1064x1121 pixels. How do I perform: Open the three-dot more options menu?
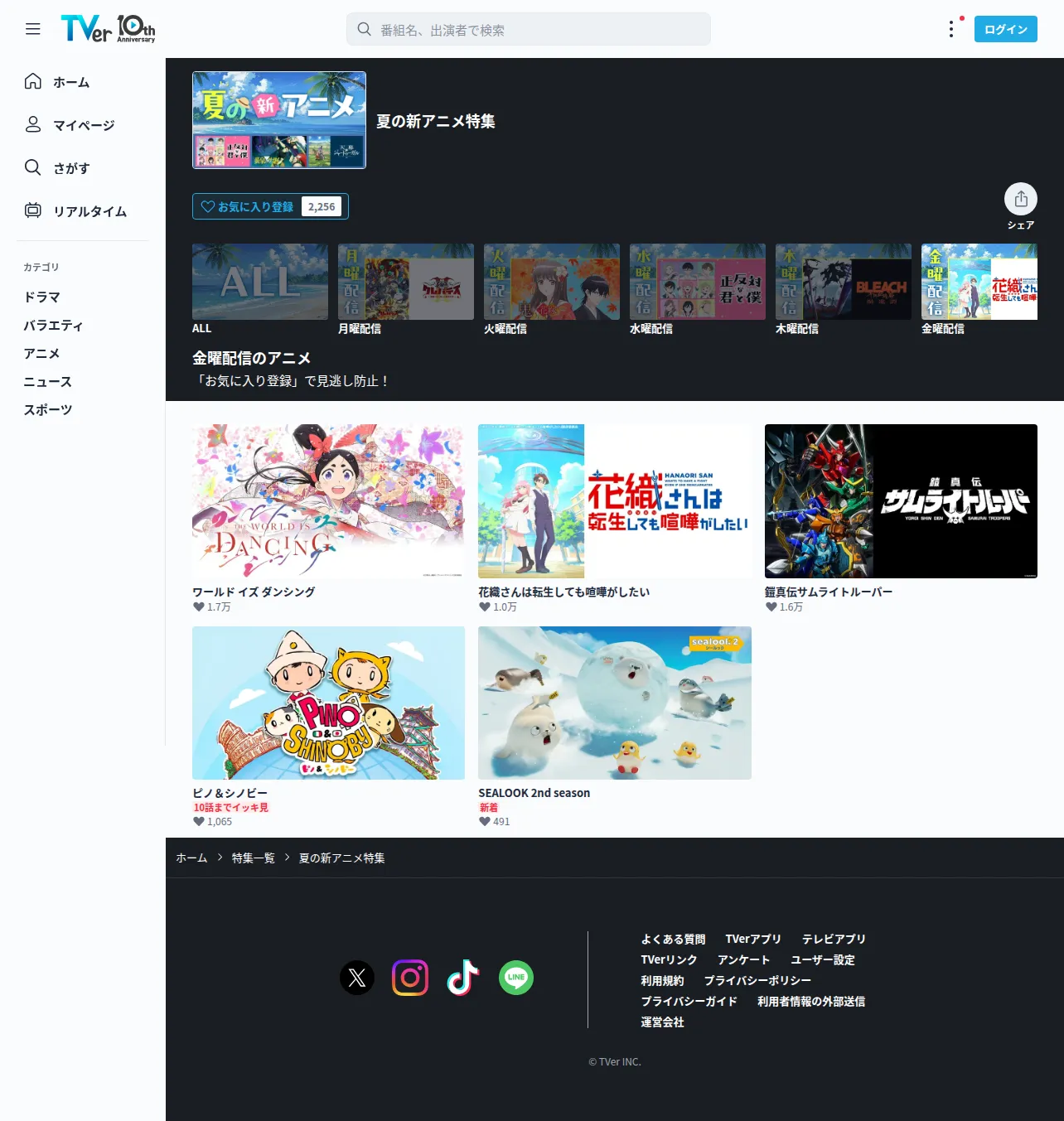tap(950, 30)
